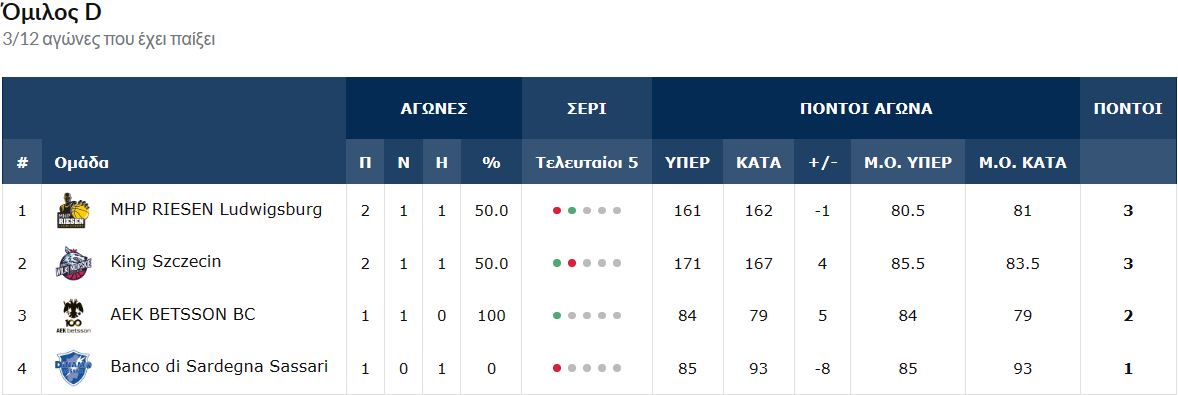The image size is (1178, 395).
Task: Sort by the ΚΑΤΑ points column
Action: tap(758, 162)
